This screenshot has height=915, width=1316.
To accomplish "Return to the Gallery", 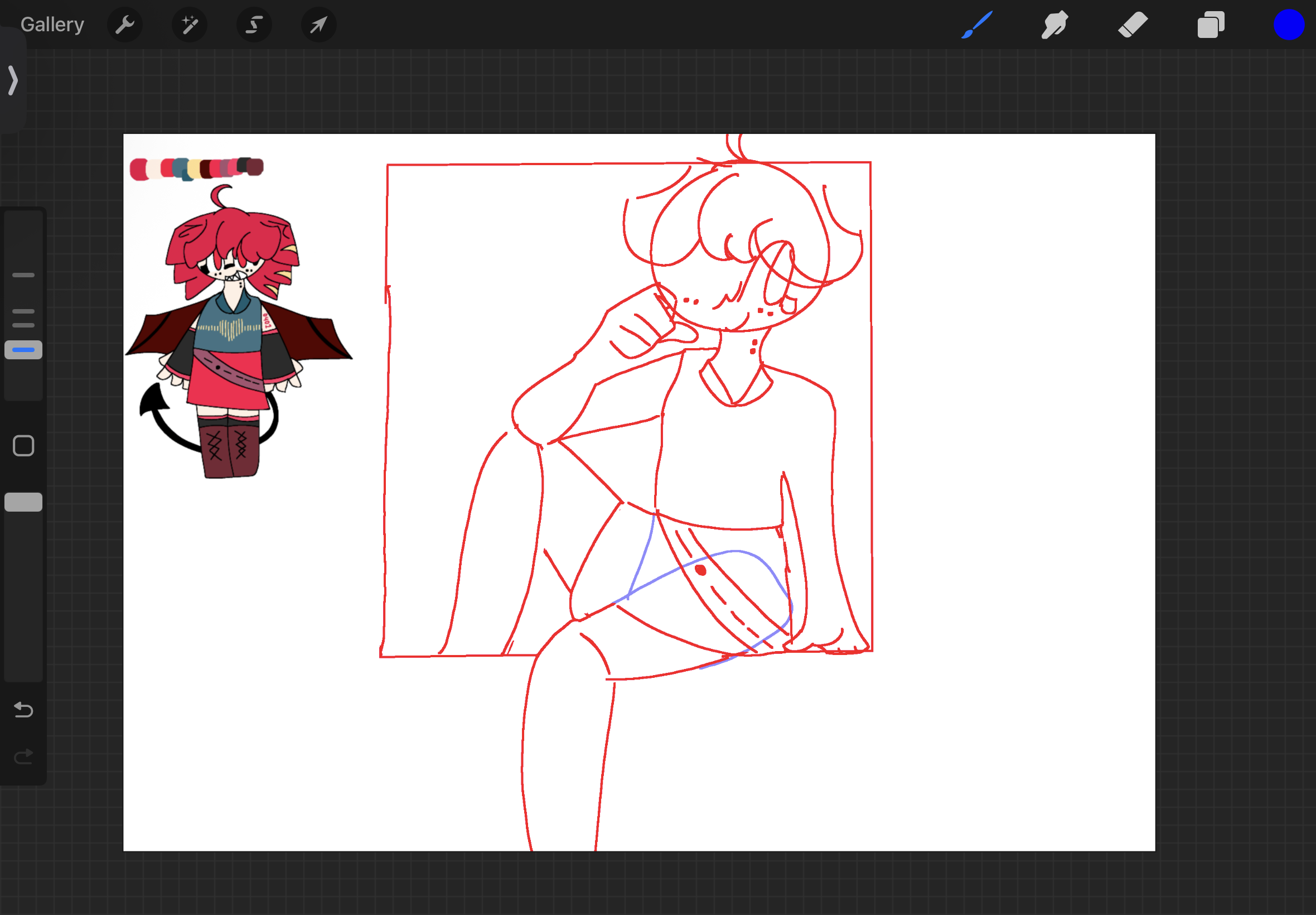I will (x=52, y=25).
